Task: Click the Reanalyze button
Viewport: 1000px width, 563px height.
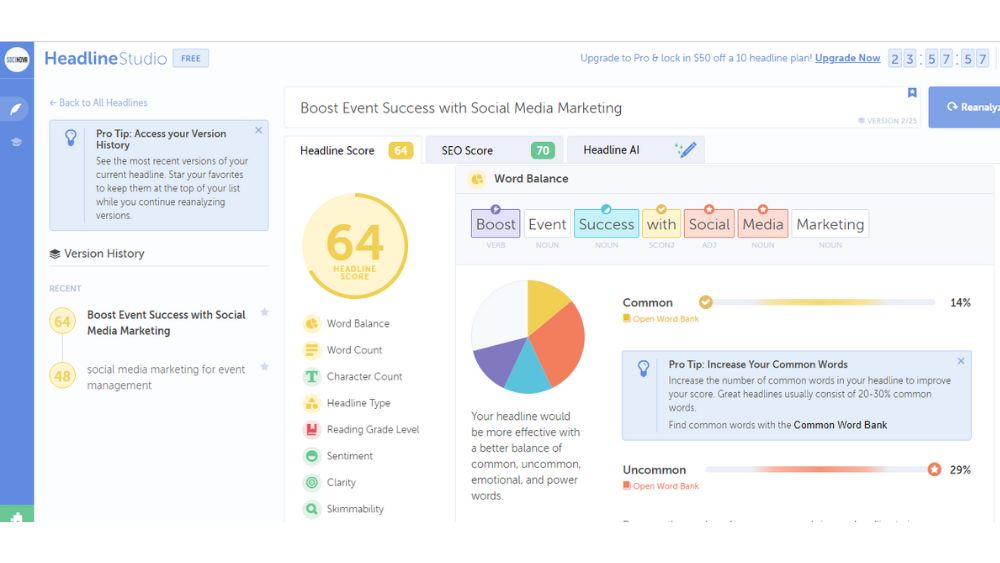Action: (x=964, y=107)
